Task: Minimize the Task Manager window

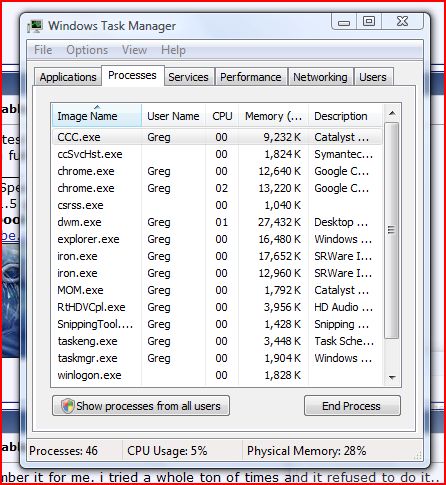Action: tap(344, 22)
